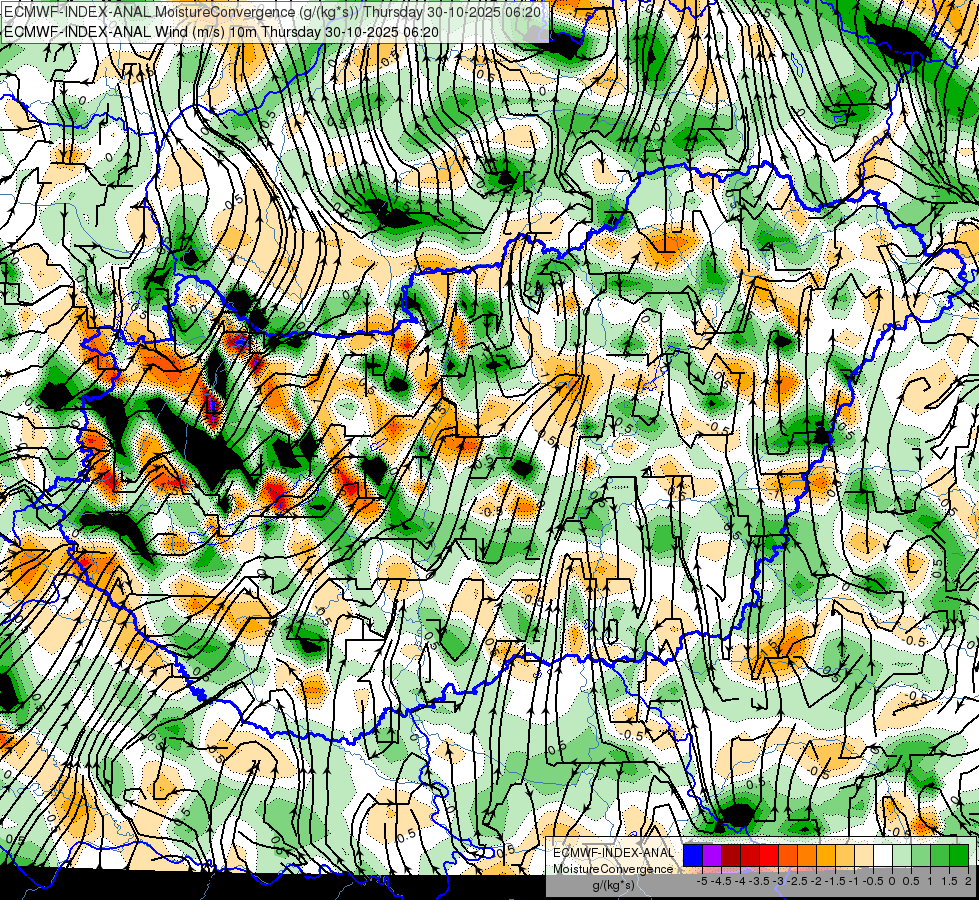Click the legend tick label -4
This screenshot has width=979, height=900.
pyautogui.click(x=740, y=881)
